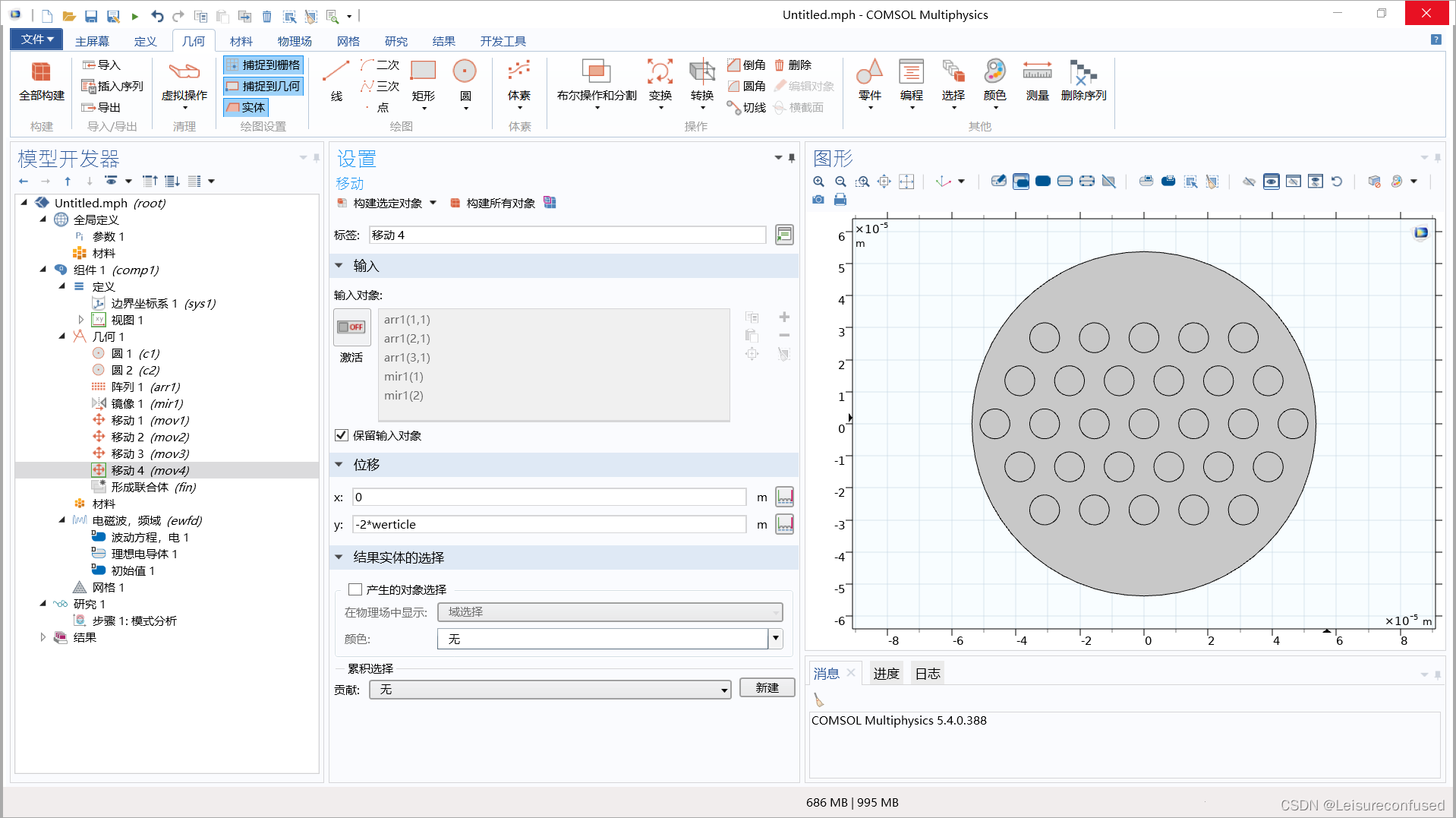
Task: Collapse the 位移 displacement section
Action: [339, 464]
